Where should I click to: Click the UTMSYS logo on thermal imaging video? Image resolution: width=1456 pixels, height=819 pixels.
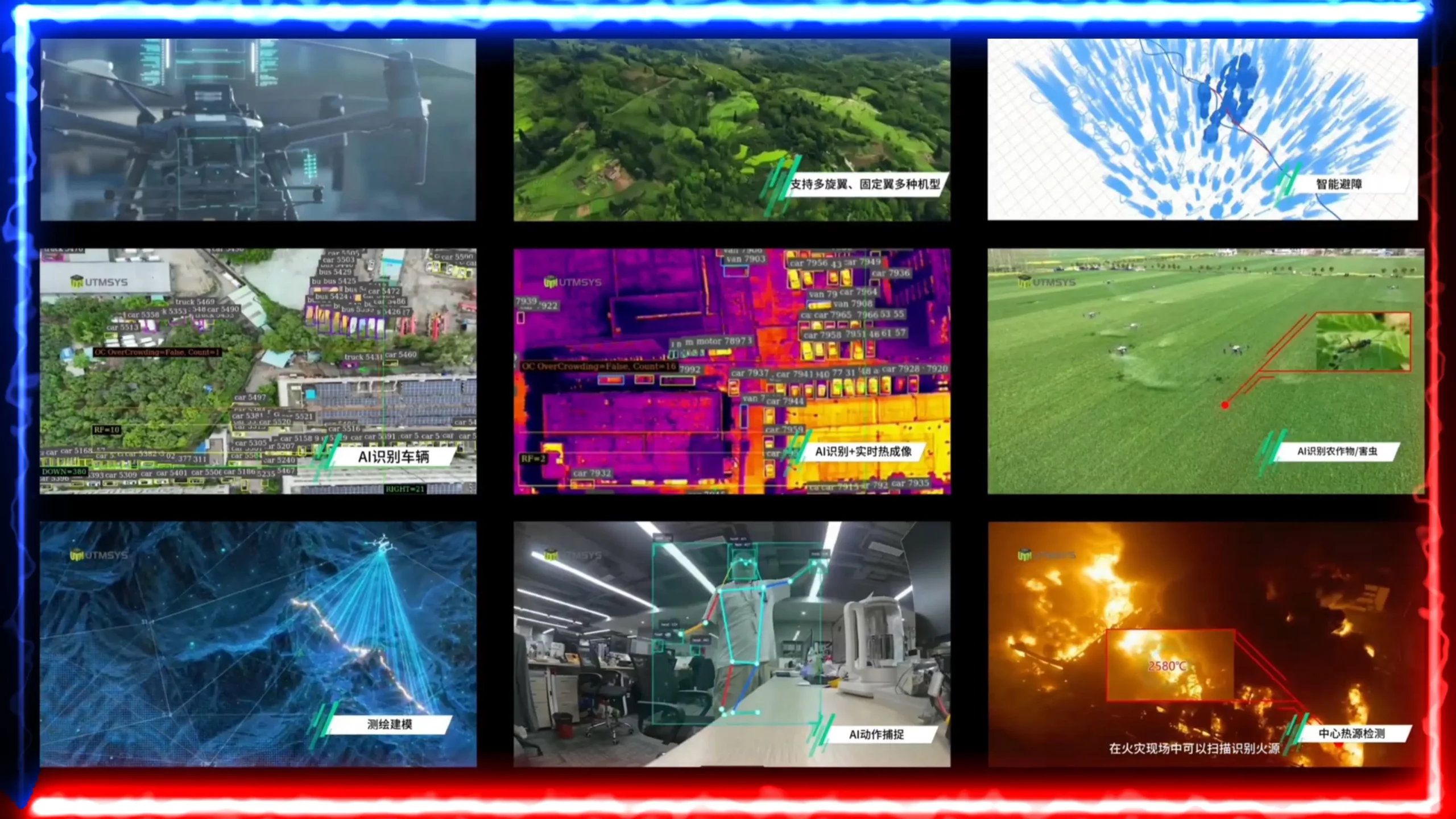(572, 282)
